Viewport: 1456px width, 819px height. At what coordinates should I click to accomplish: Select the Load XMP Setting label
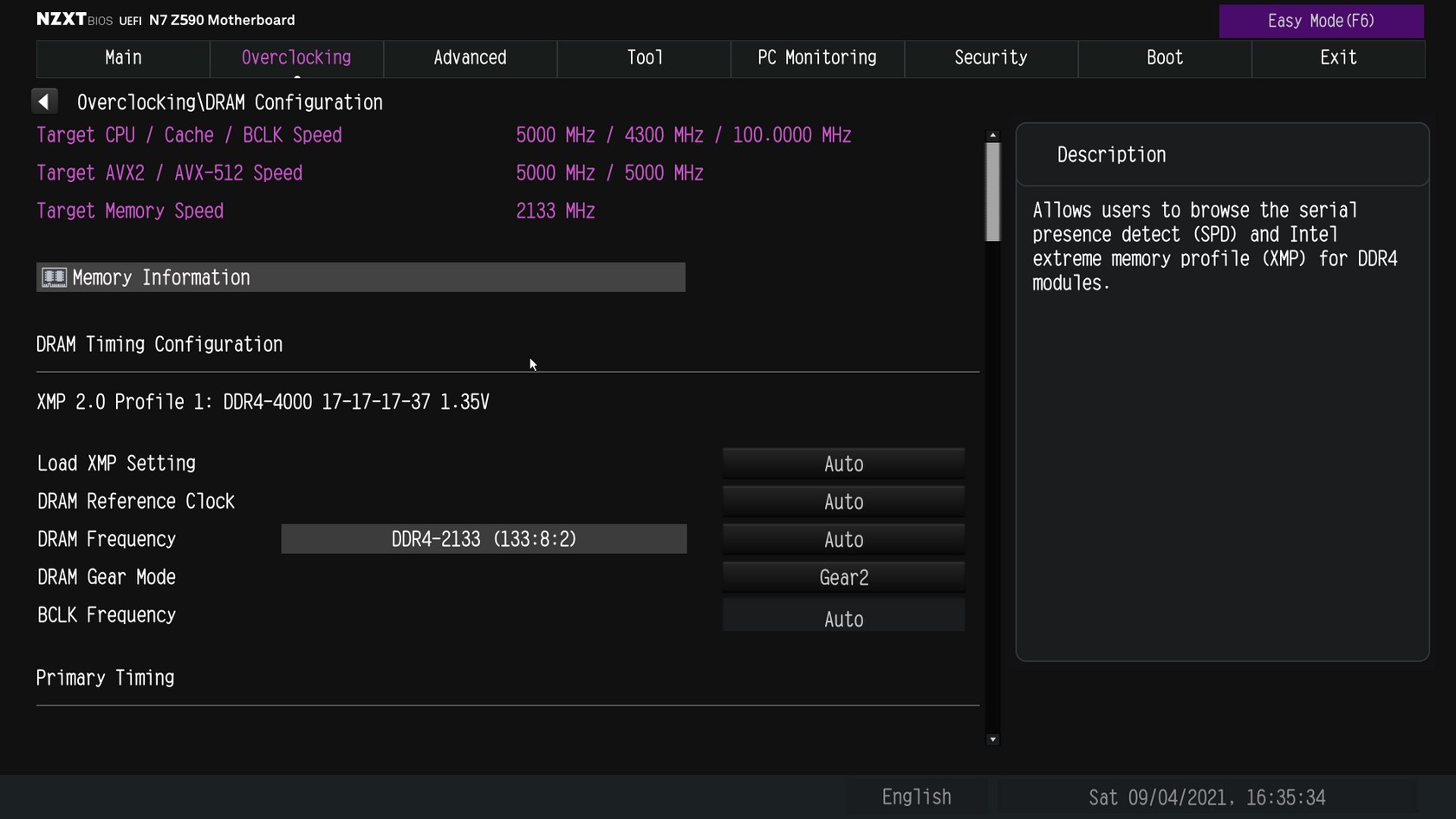(116, 464)
